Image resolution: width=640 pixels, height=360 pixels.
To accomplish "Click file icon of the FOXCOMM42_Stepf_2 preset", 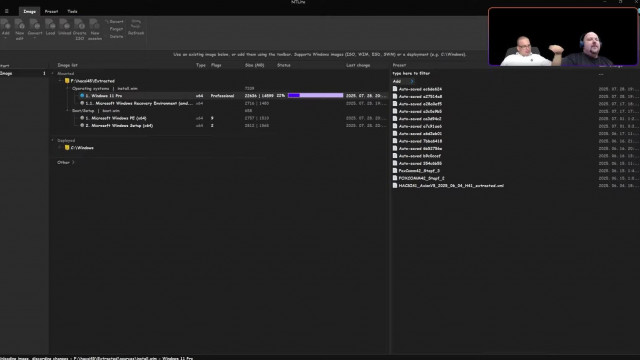I will tap(395, 178).
